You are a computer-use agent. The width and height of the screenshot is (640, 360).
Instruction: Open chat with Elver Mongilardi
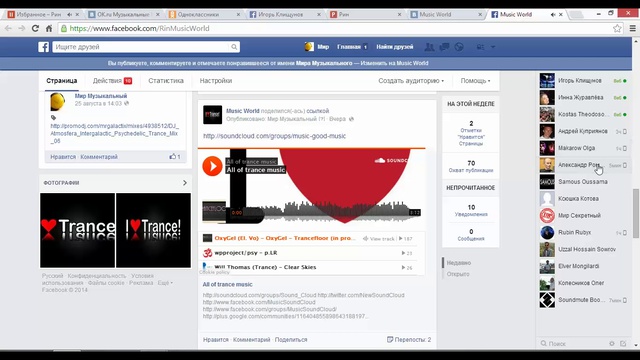coord(584,266)
